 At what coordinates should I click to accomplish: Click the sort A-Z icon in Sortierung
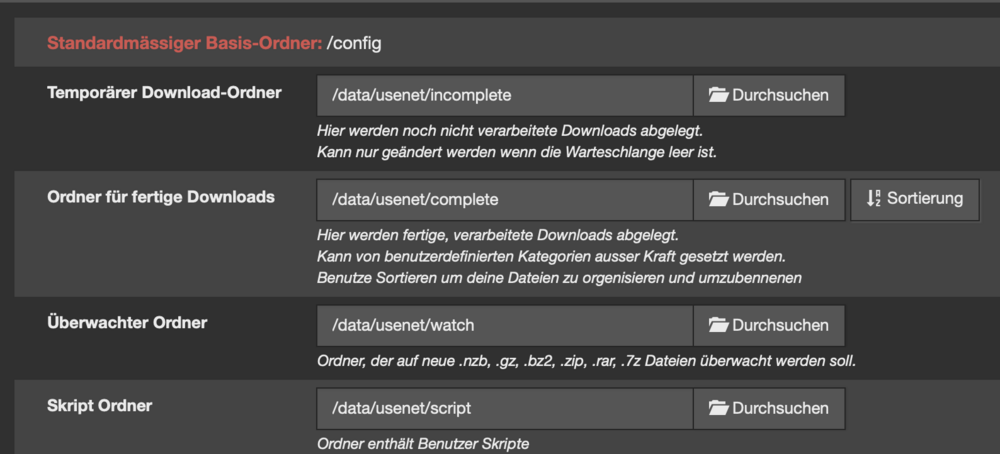[x=873, y=198]
